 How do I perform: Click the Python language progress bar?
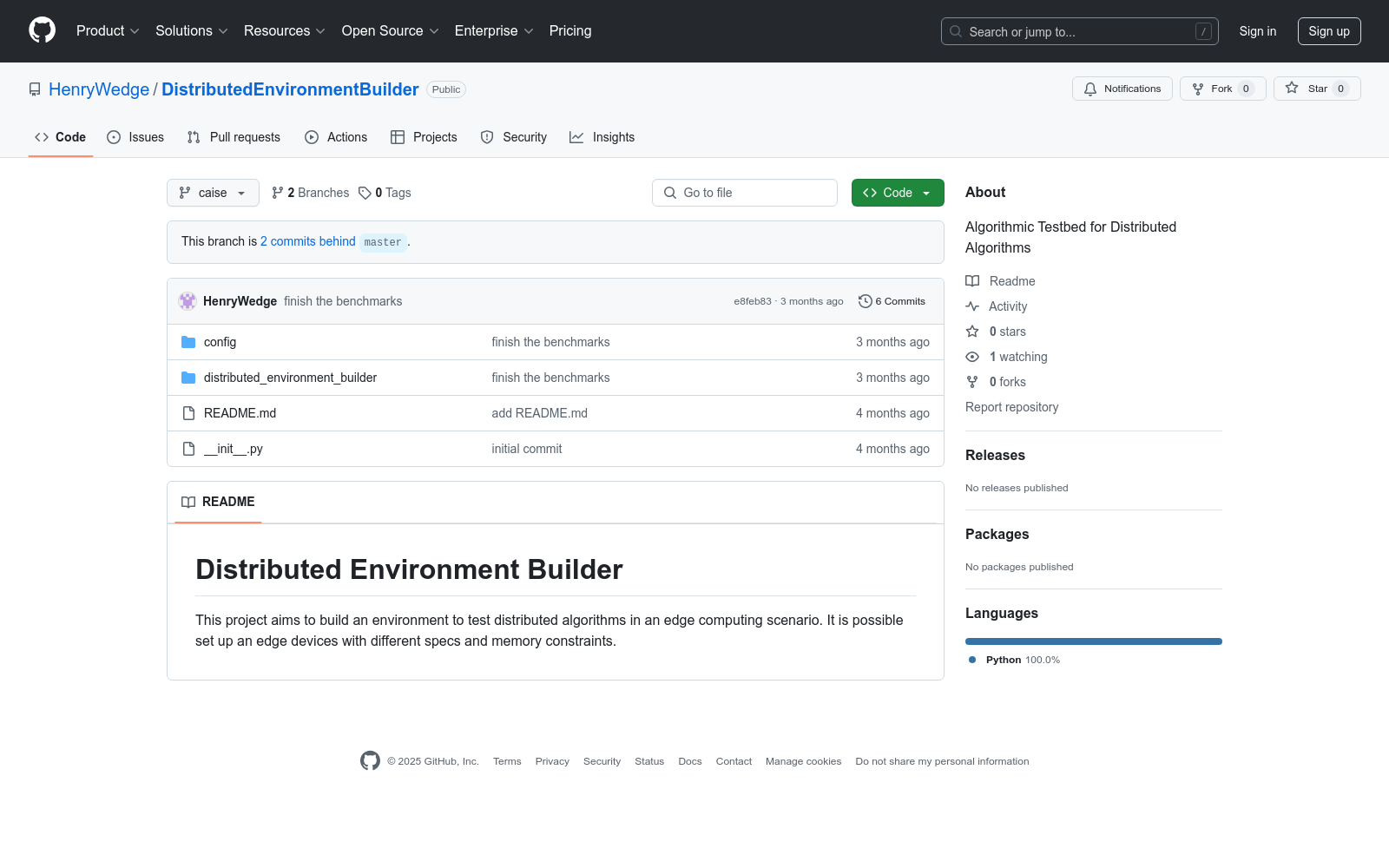tap(1094, 641)
